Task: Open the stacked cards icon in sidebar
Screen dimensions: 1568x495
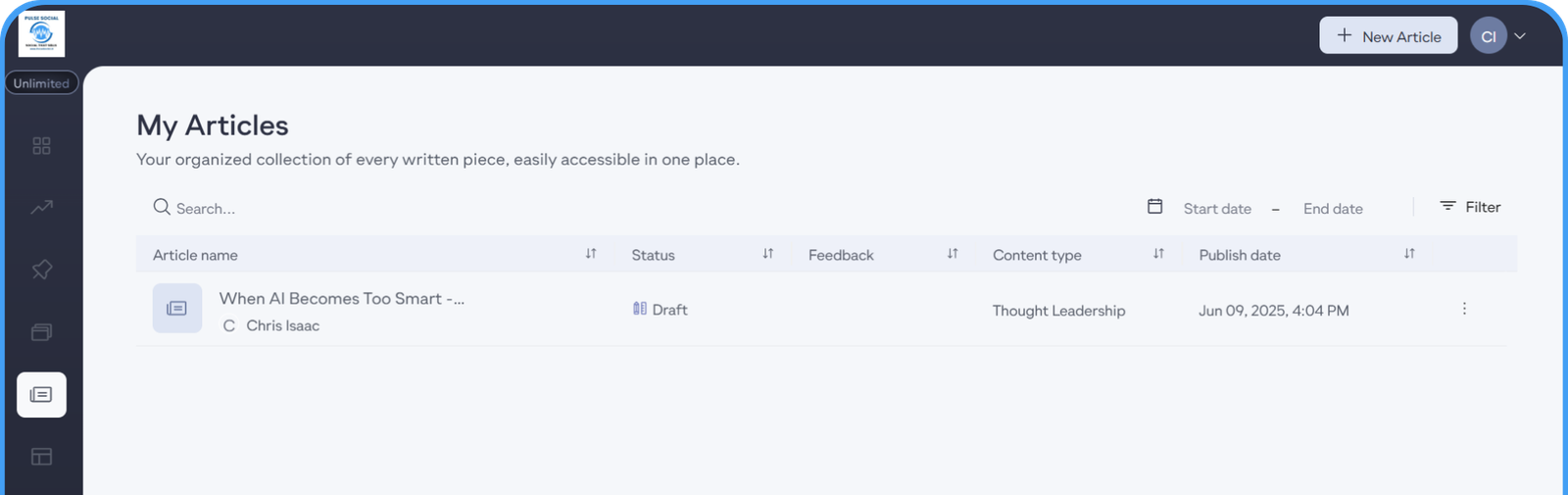Action: (41, 332)
